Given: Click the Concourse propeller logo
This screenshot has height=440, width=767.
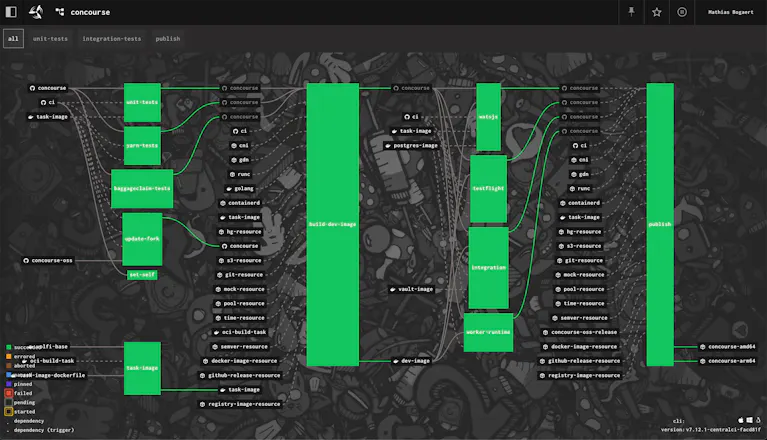Looking at the screenshot, I should click(x=36, y=12).
